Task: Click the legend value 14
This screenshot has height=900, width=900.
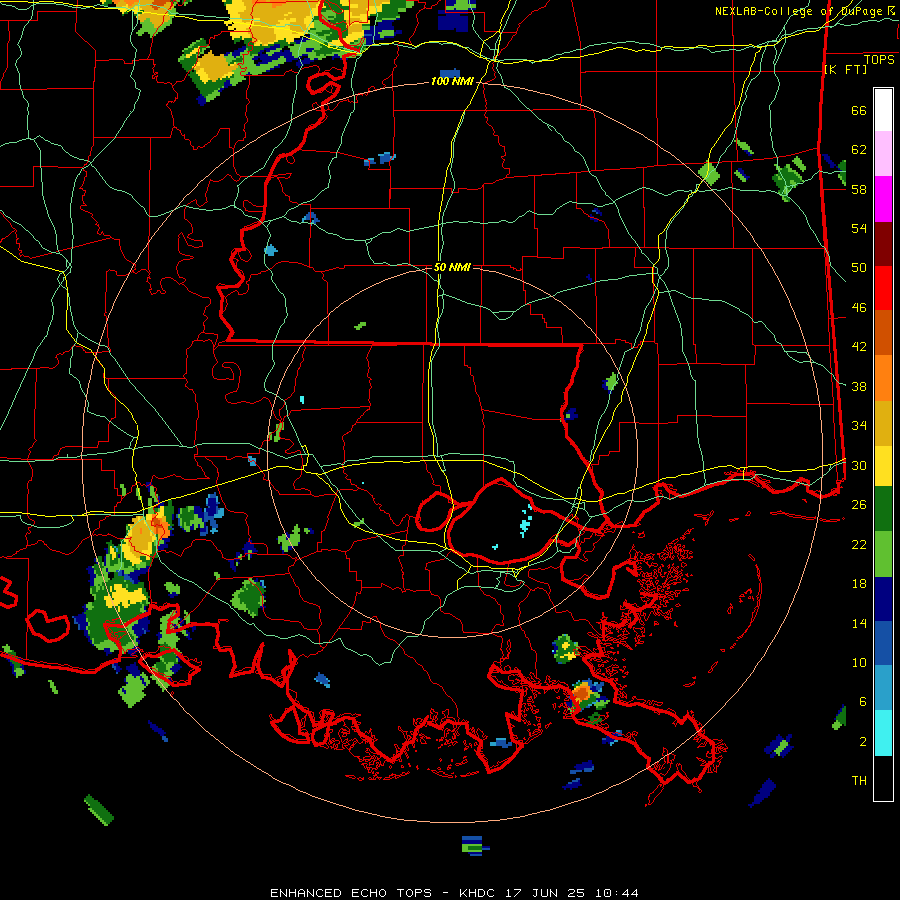Action: 859,623
